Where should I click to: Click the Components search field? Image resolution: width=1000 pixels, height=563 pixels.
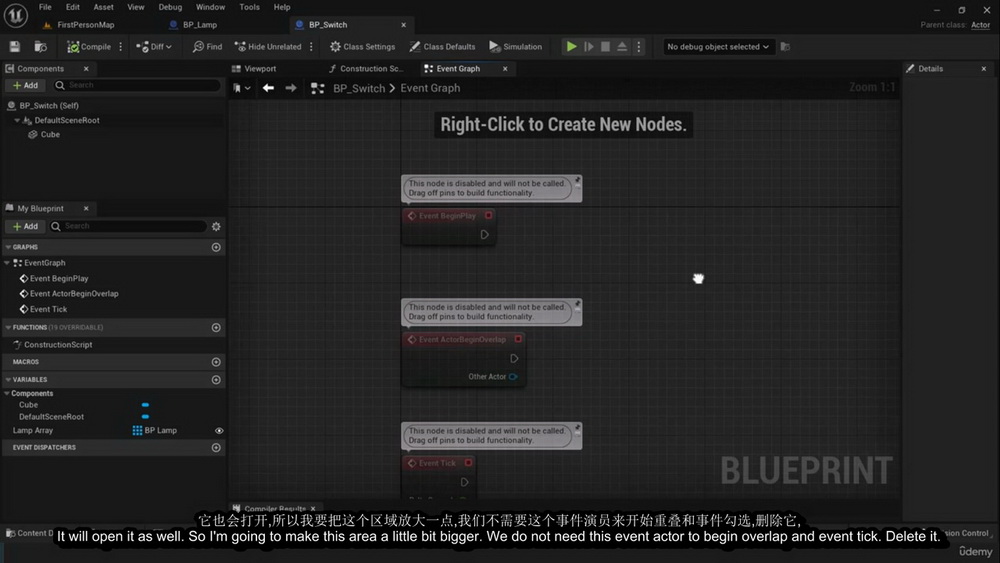(x=137, y=85)
